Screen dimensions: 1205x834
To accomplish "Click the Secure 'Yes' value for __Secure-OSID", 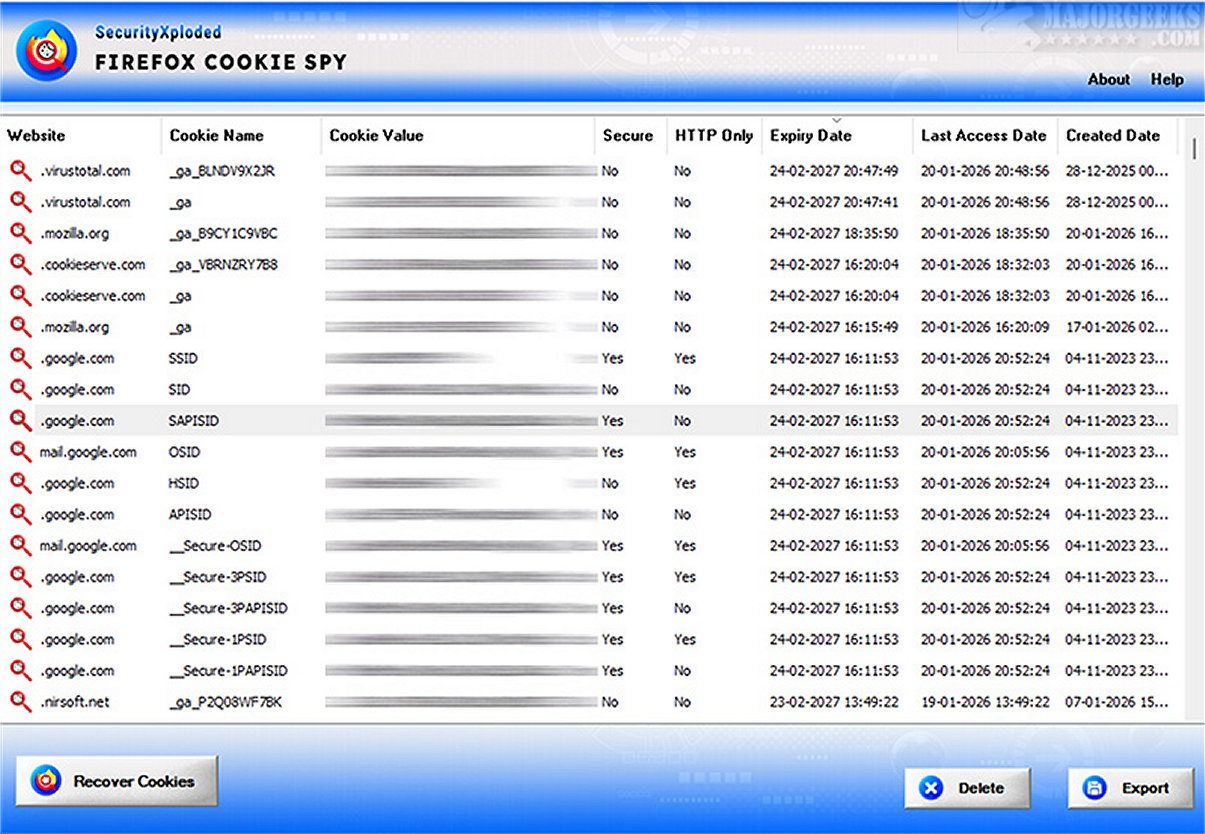I will pos(612,546).
